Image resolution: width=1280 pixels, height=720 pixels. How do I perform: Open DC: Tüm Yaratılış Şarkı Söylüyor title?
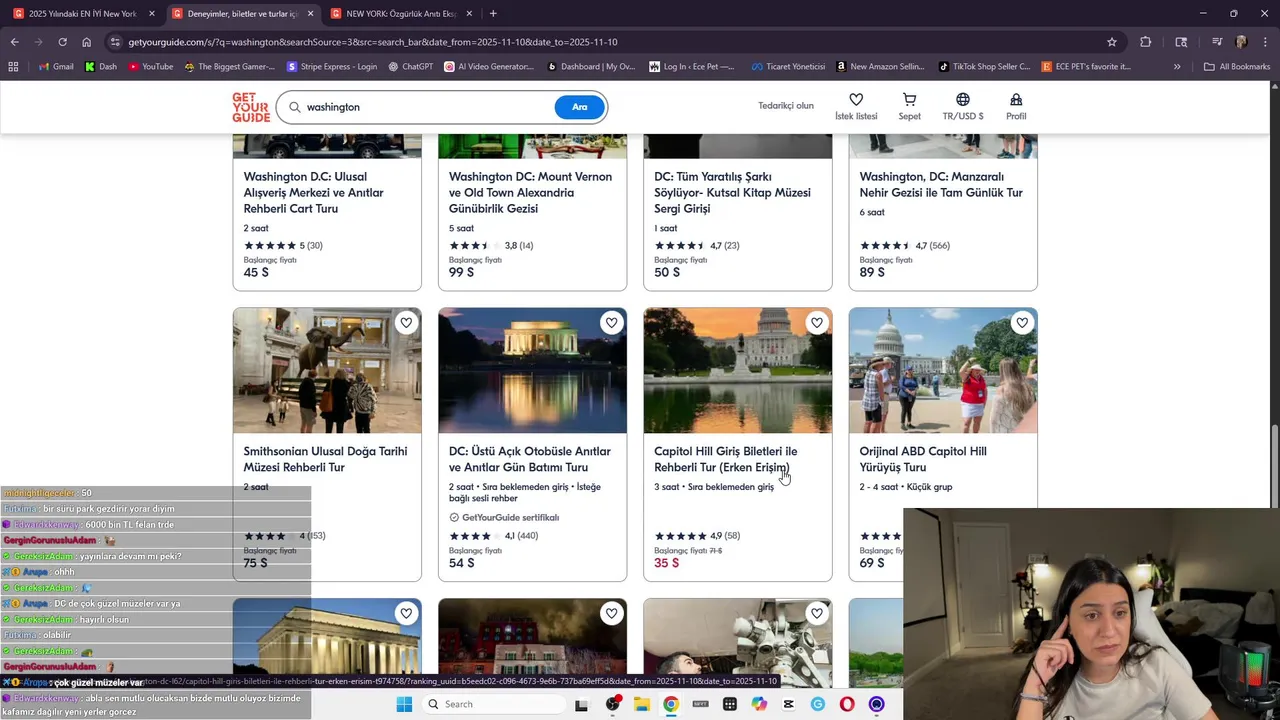(x=732, y=193)
